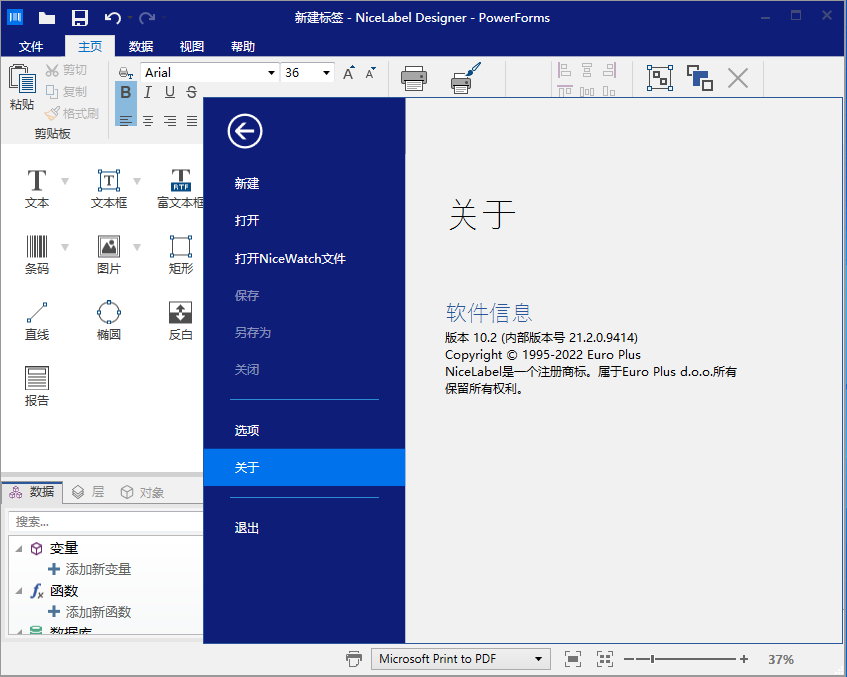
Task: Save the label with the floppy disk icon
Action: (x=80, y=18)
